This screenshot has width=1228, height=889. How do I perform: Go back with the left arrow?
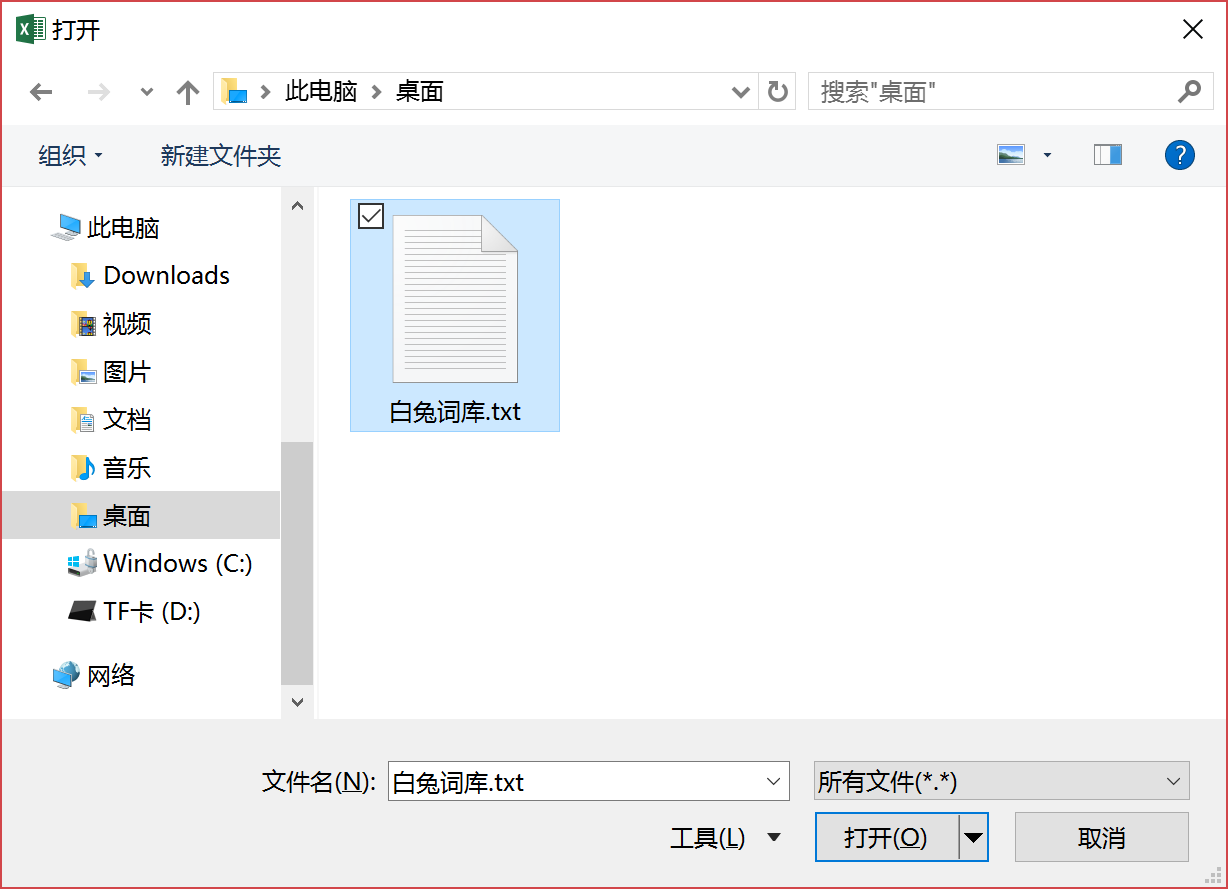click(41, 92)
